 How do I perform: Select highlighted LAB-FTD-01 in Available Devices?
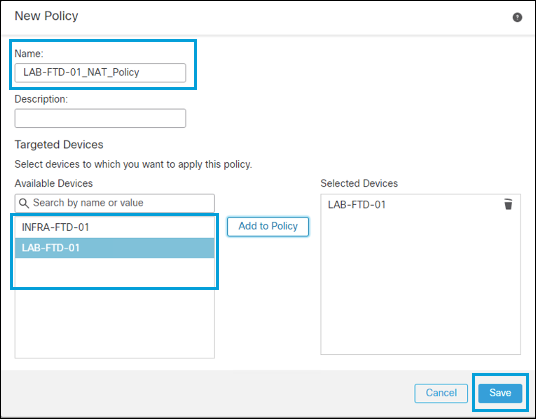click(x=115, y=248)
